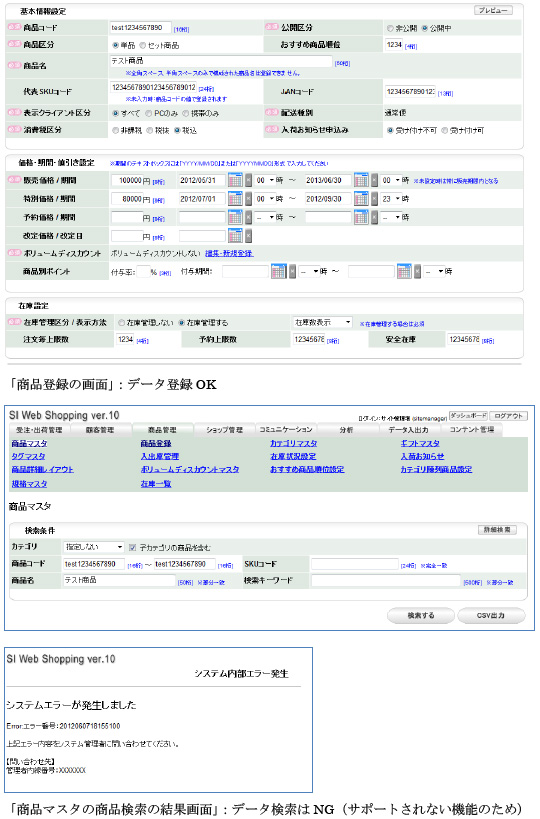
Task: Clear the 付与期間 start date
Action: (x=292, y=271)
